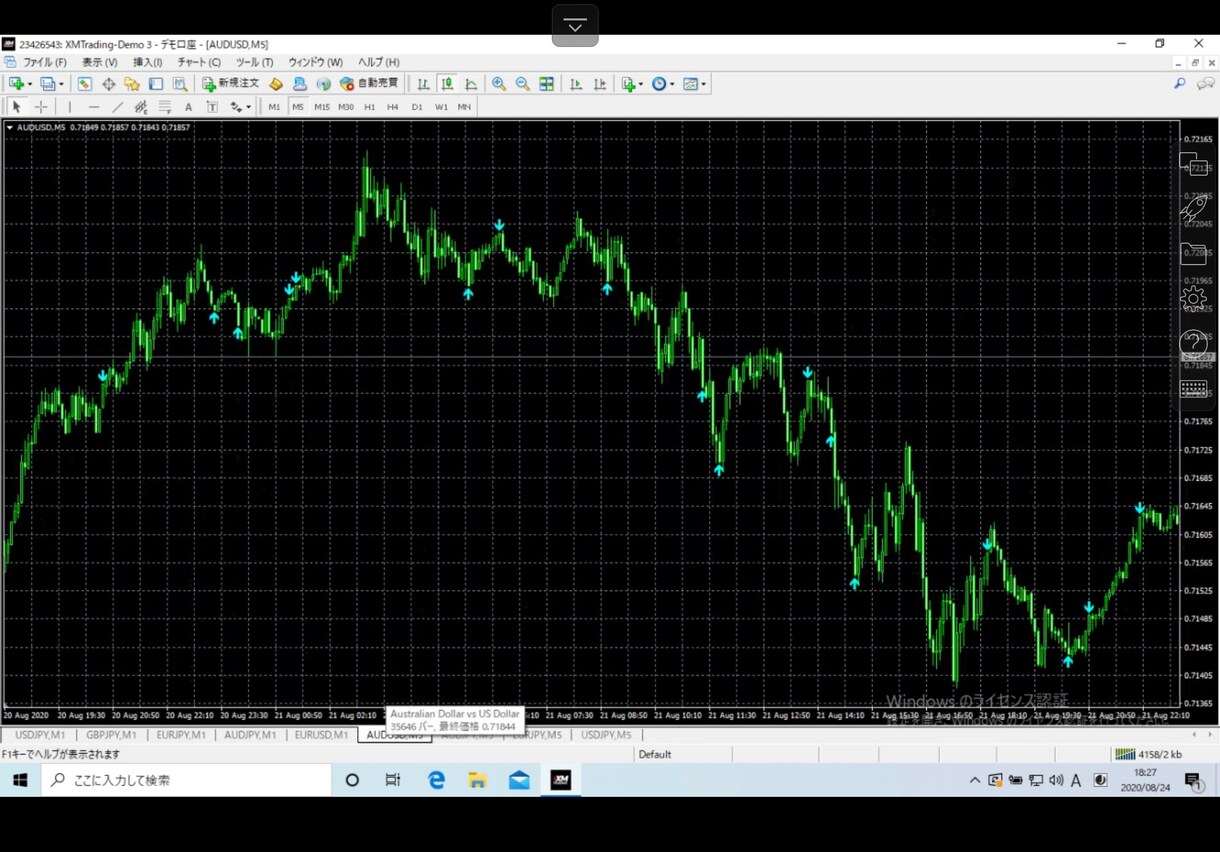Draw a horizontal line

[94, 107]
